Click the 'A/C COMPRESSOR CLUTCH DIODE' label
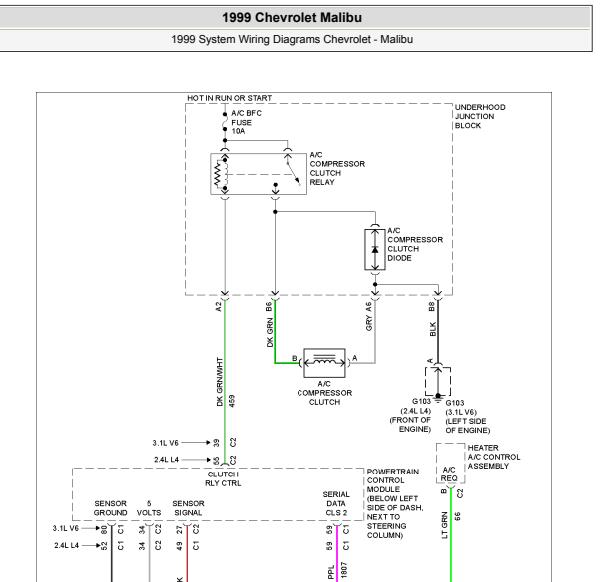Viewport: 600px width, 582px height. [x=415, y=244]
